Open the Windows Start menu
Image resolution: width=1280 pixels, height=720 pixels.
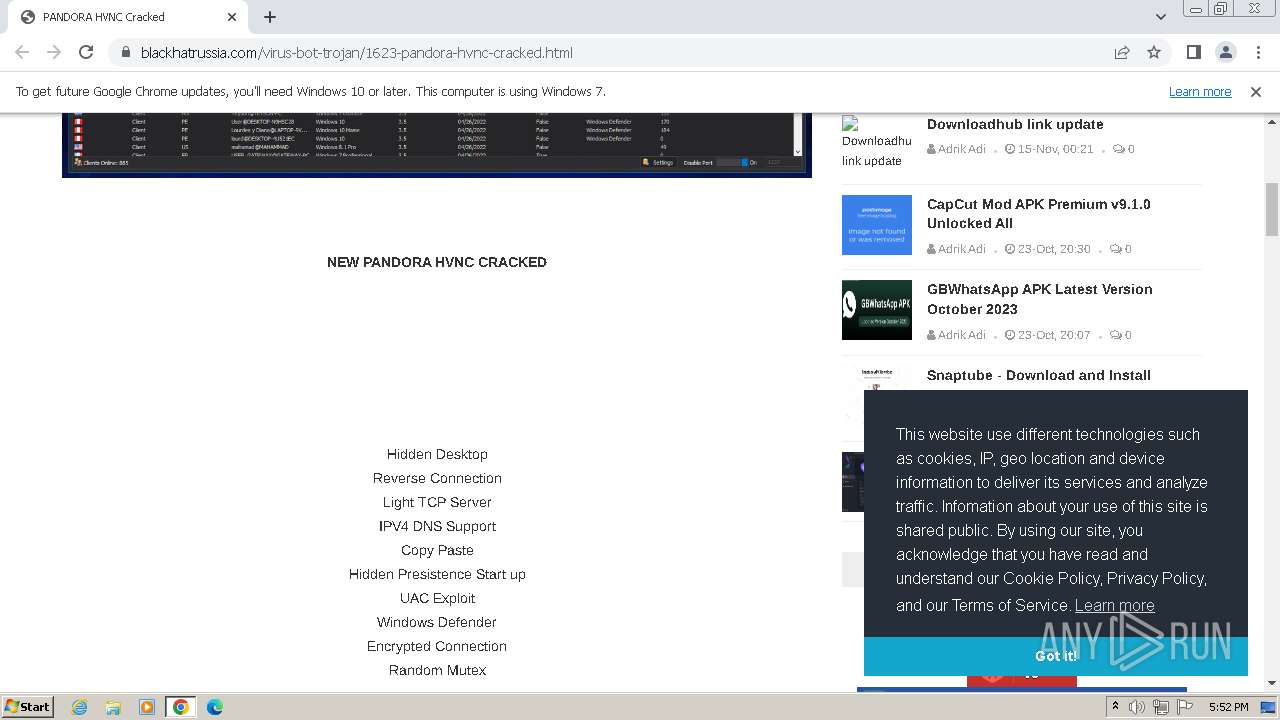28,706
